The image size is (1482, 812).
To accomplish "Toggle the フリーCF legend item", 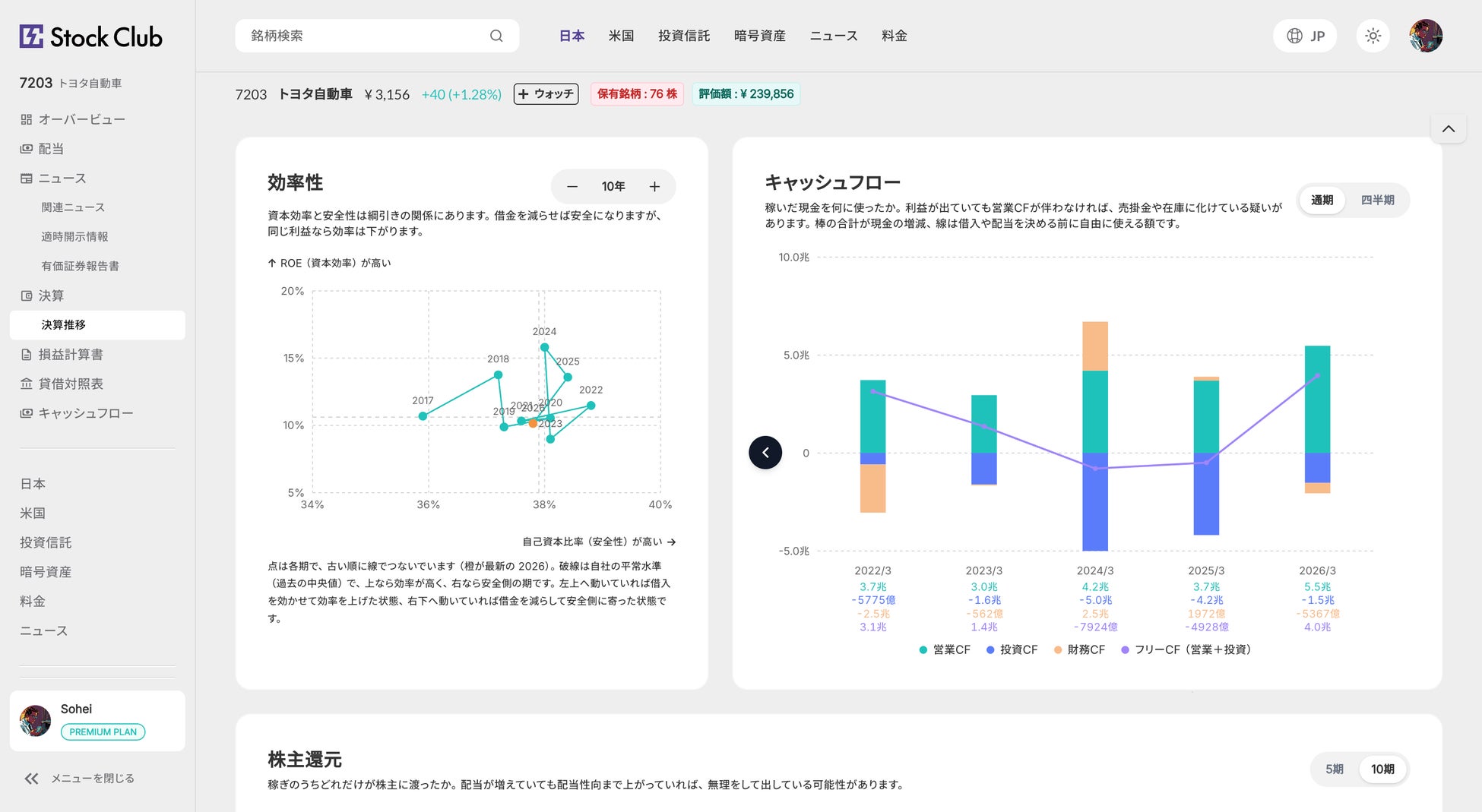I will [x=1186, y=649].
